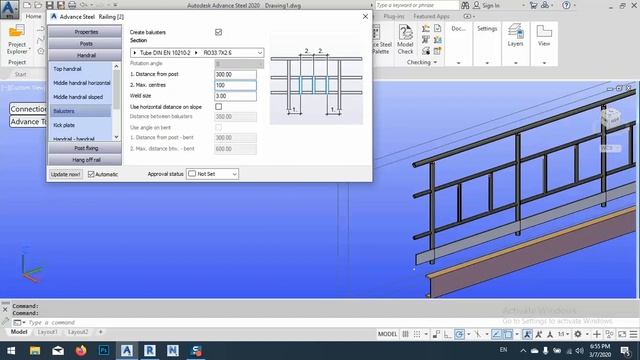The width and height of the screenshot is (640, 360).
Task: Click the Open file icon in quick access toolbar
Action: [38, 5]
